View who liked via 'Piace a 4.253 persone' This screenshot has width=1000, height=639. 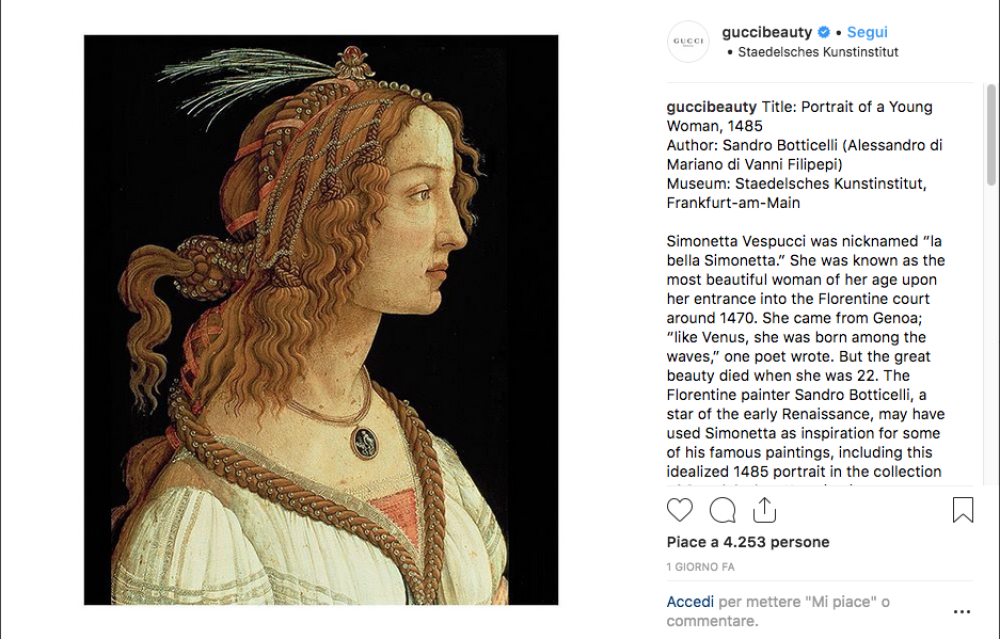748,542
